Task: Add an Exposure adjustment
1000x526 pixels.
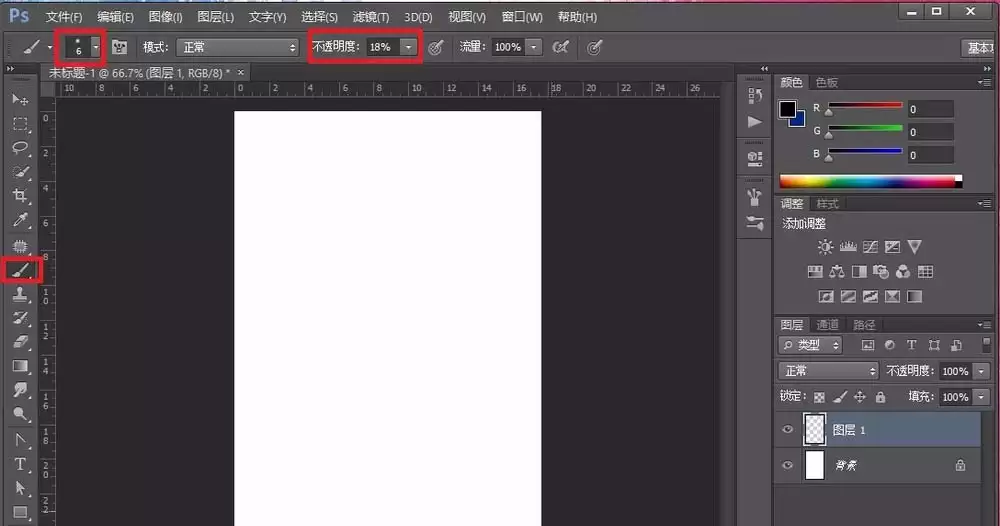Action: coord(892,247)
